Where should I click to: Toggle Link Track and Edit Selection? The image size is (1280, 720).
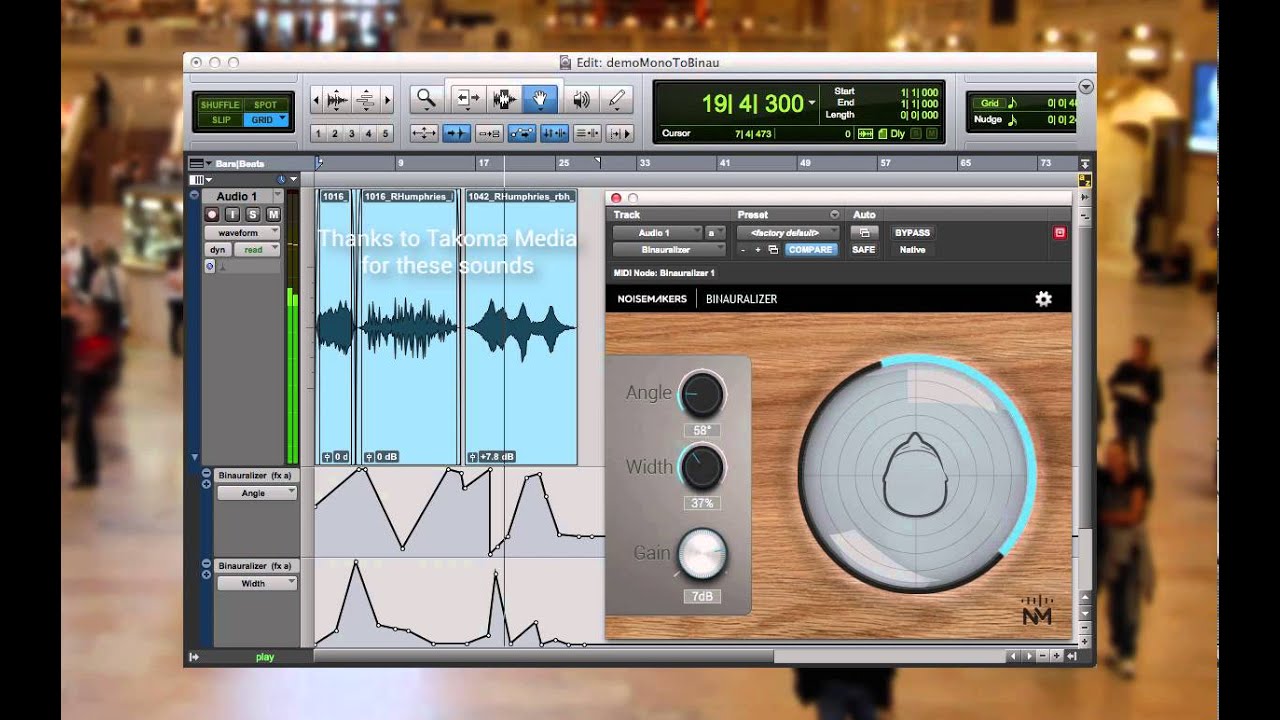click(587, 132)
